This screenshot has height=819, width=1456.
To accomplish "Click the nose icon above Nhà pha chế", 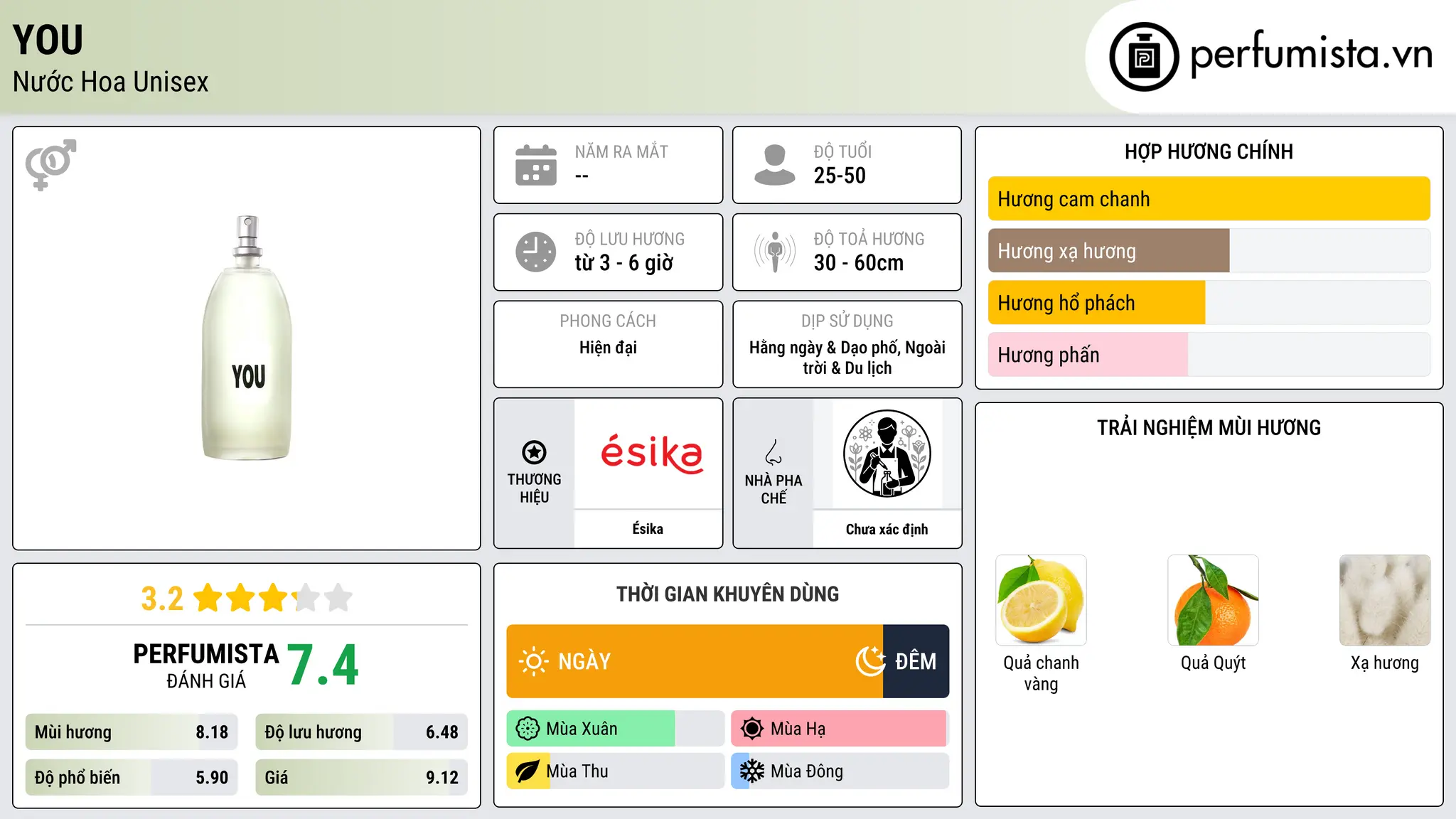I will click(773, 452).
